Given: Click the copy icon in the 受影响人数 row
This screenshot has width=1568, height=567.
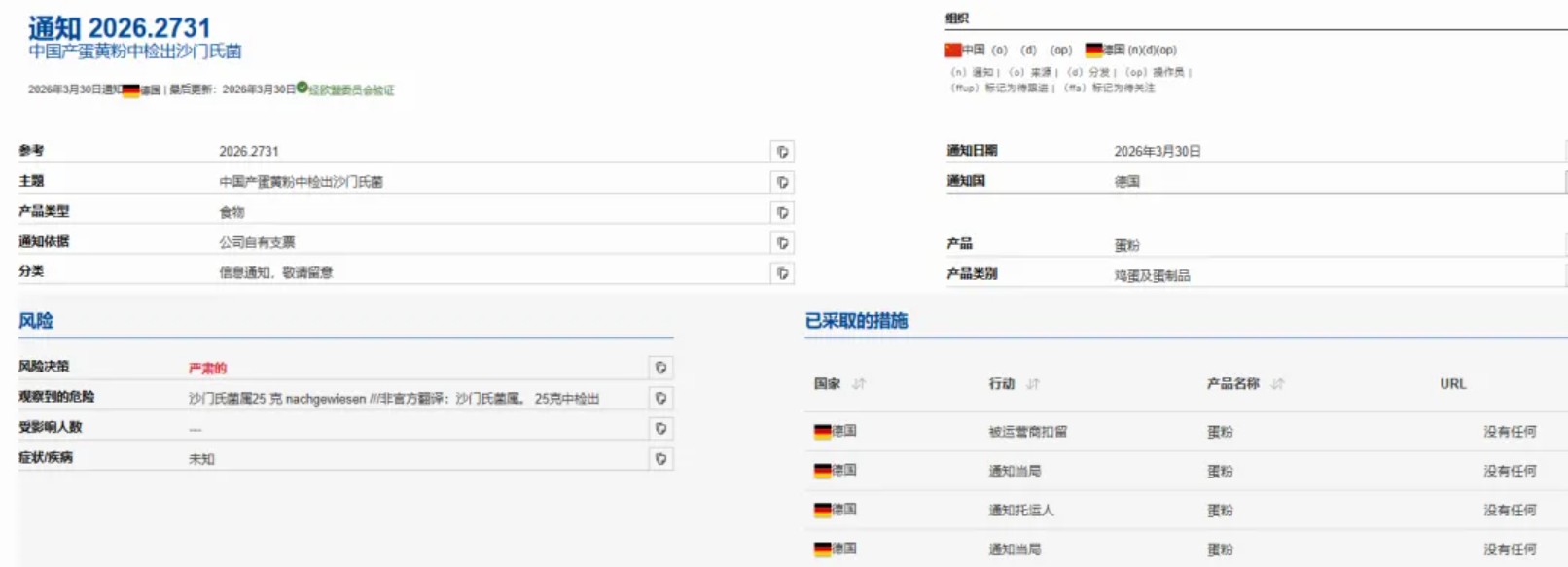Looking at the screenshot, I should (x=660, y=428).
